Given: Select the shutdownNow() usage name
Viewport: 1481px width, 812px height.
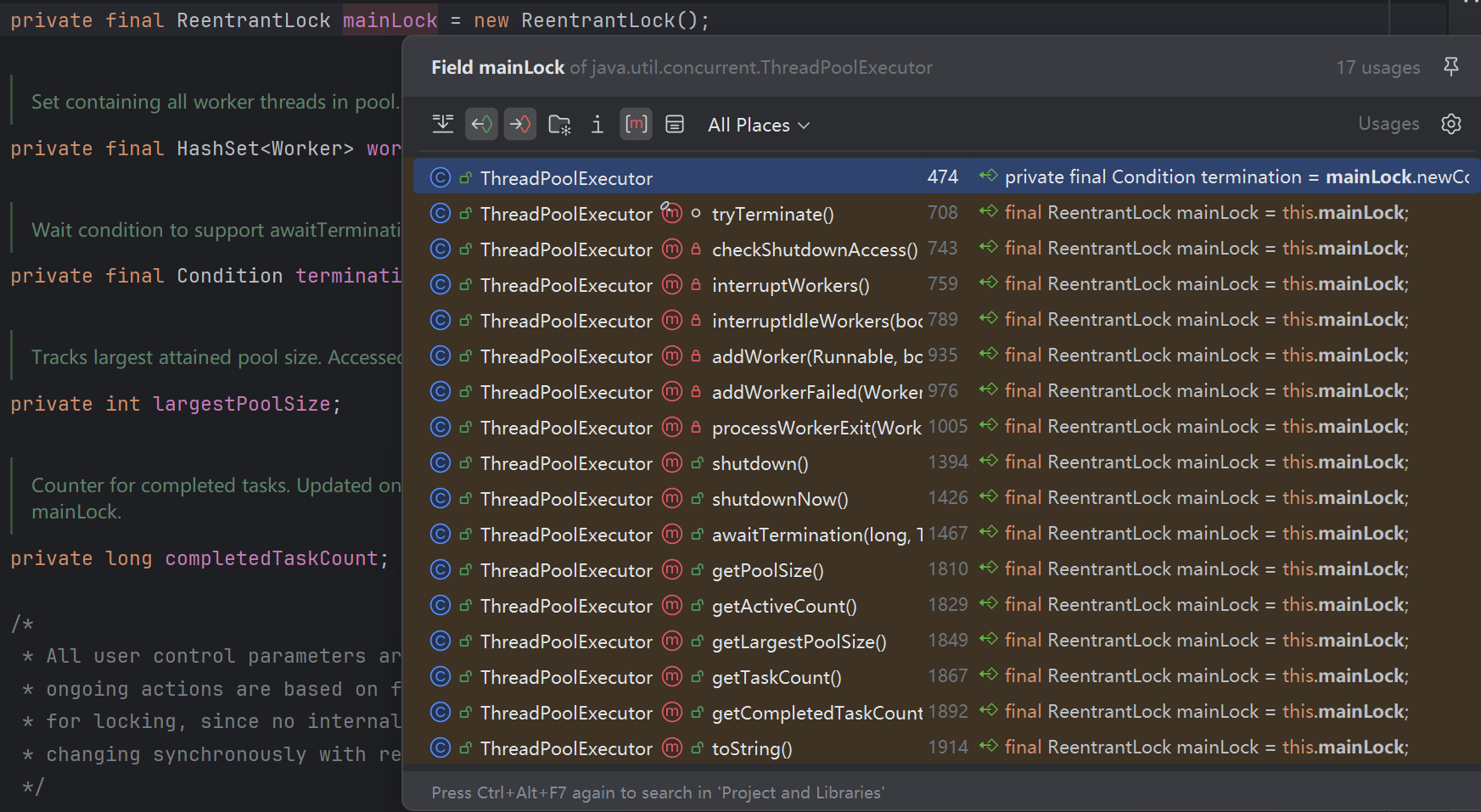Looking at the screenshot, I should click(780, 499).
